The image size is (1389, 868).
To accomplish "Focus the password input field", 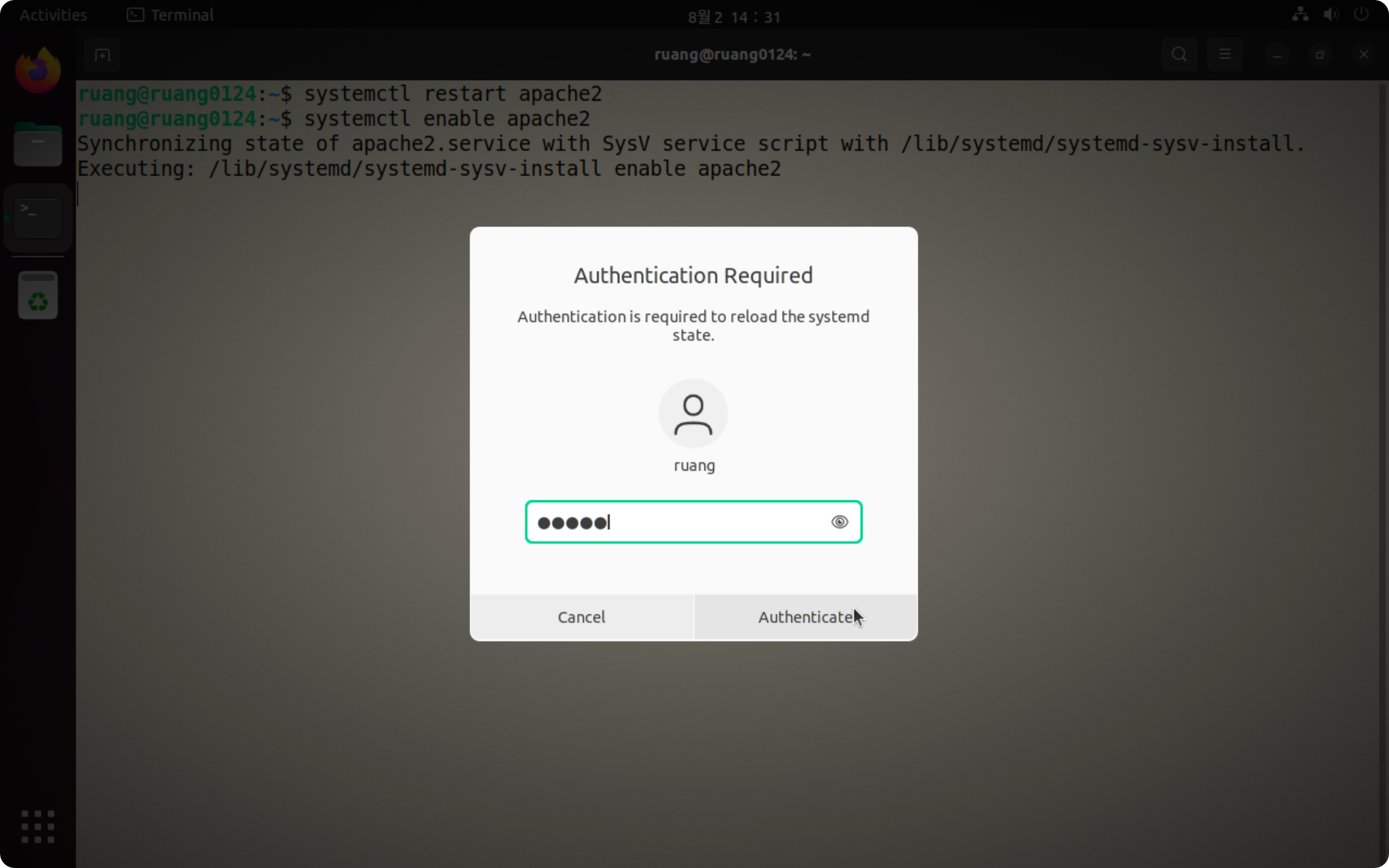I will (x=694, y=522).
